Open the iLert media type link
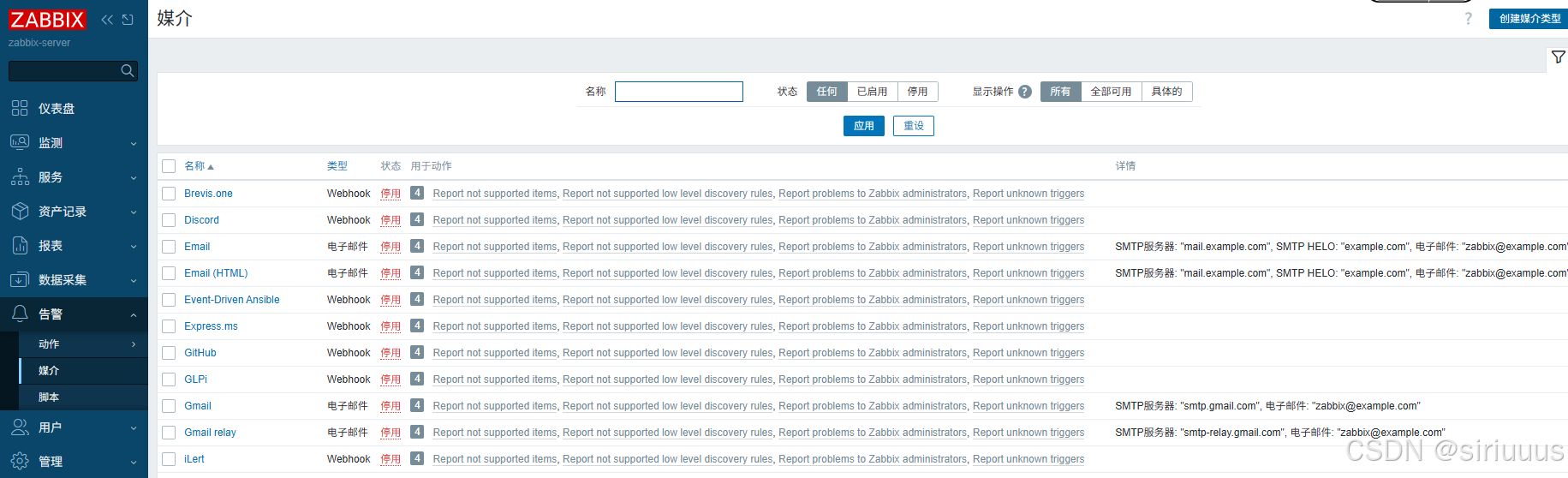This screenshot has height=478, width=1568. click(x=194, y=459)
